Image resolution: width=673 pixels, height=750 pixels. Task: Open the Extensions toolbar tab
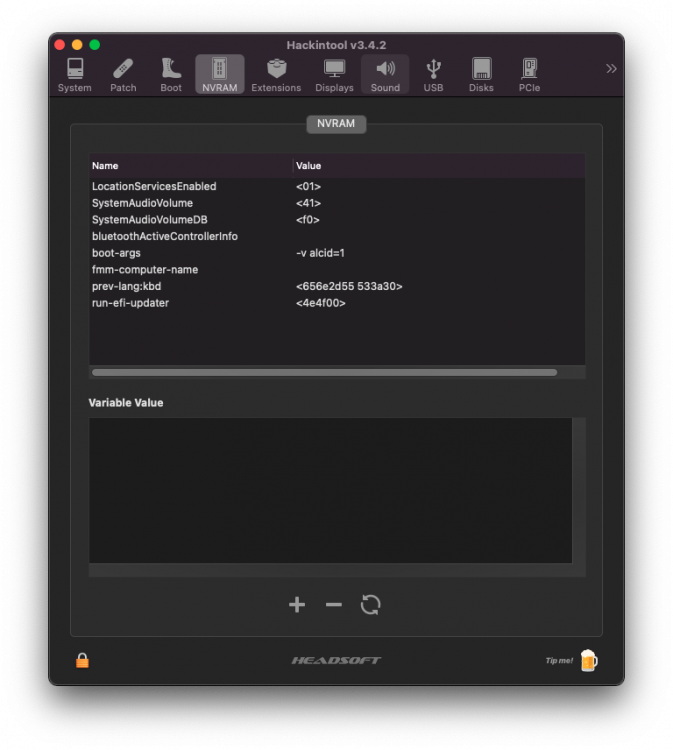(276, 75)
